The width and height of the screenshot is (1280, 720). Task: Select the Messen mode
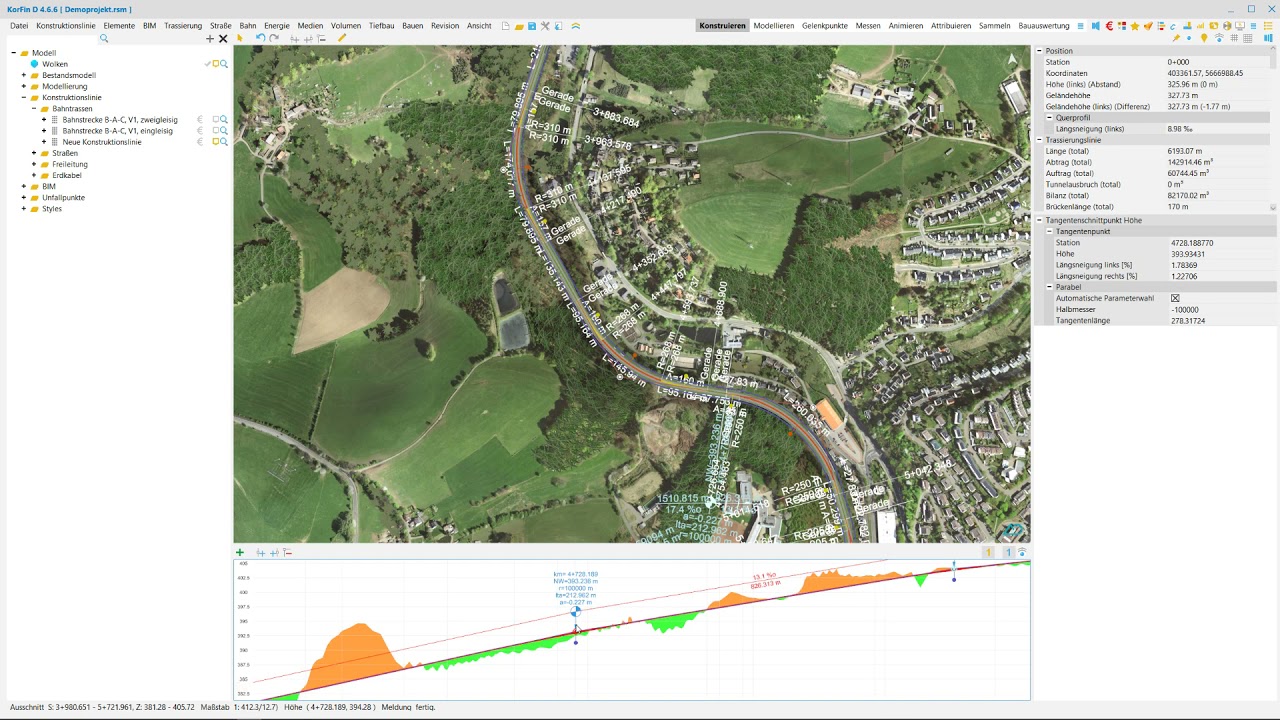868,26
